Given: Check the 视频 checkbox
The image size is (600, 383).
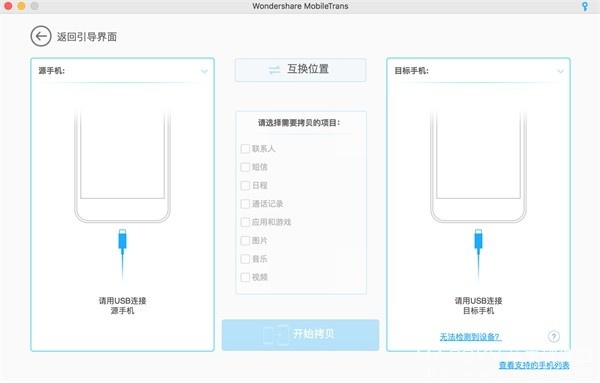Looking at the screenshot, I should 245,277.
